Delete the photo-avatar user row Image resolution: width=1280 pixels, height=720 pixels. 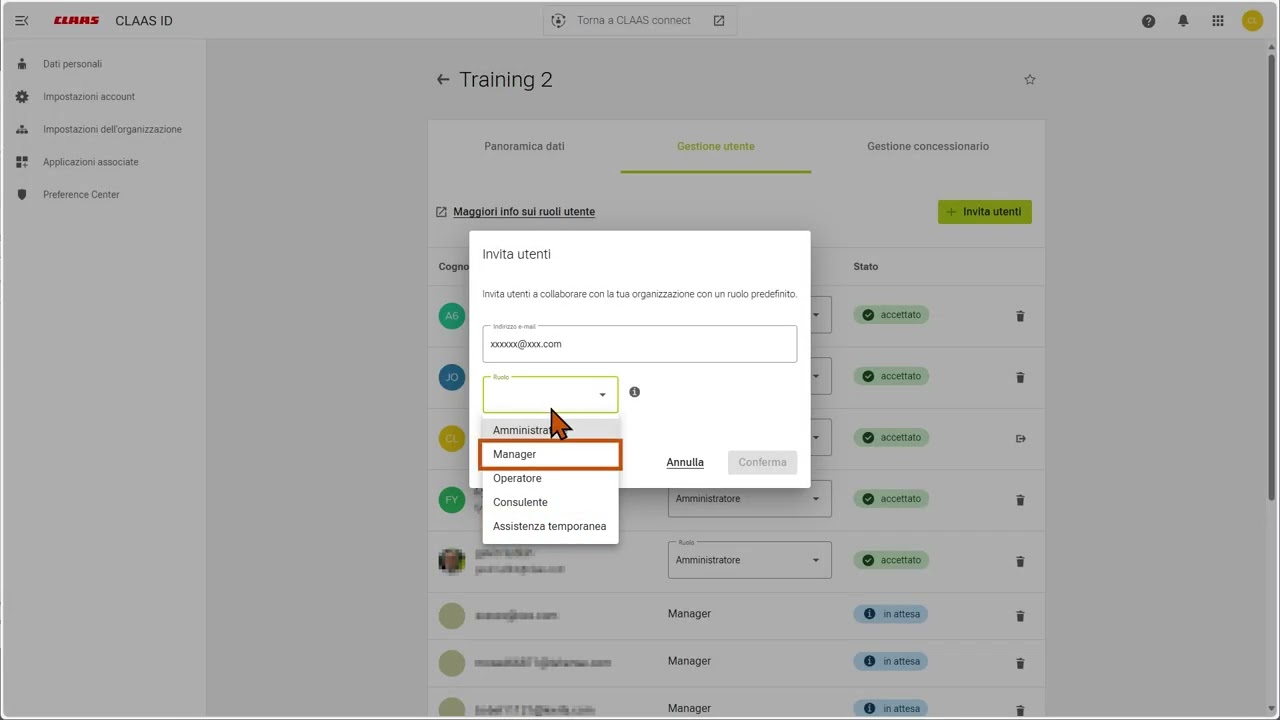(1020, 561)
